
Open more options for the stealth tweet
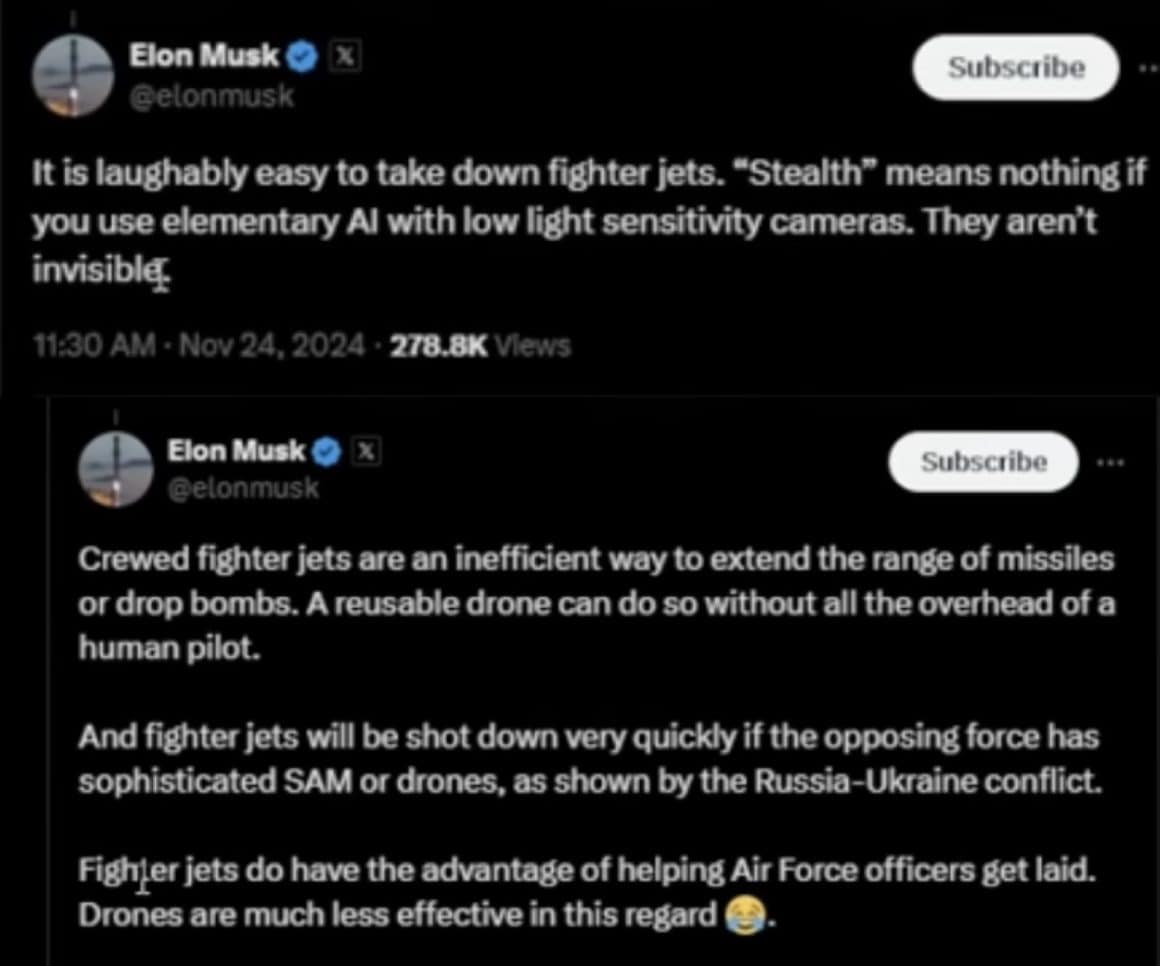point(1147,67)
